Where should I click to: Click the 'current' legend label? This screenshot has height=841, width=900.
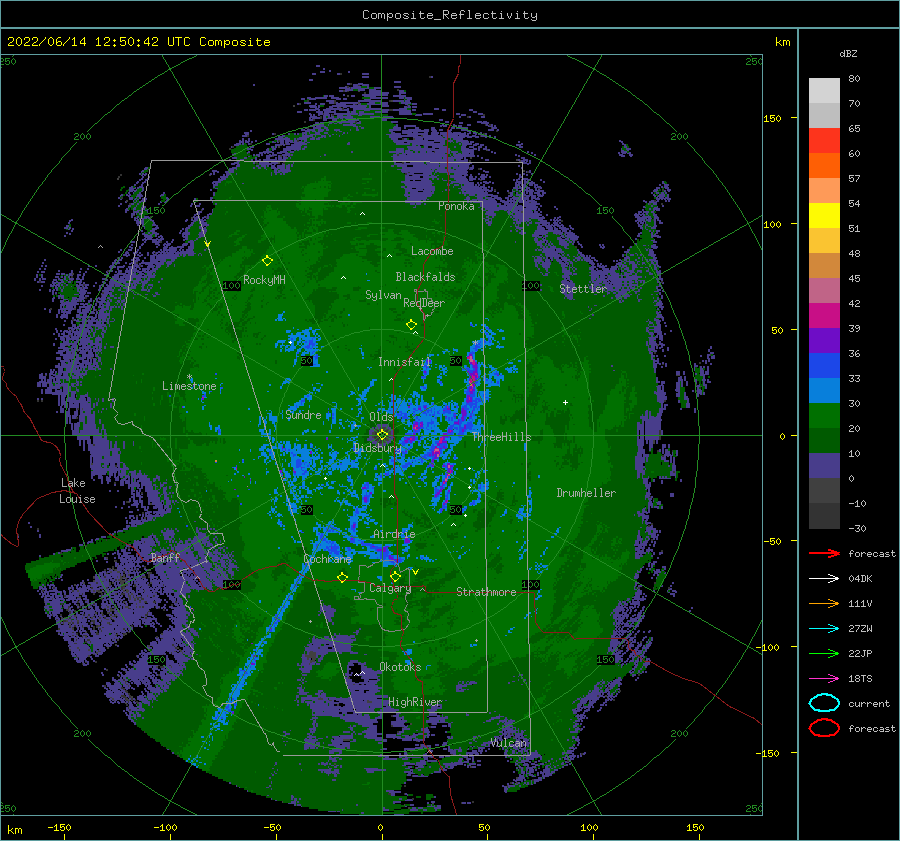point(869,703)
